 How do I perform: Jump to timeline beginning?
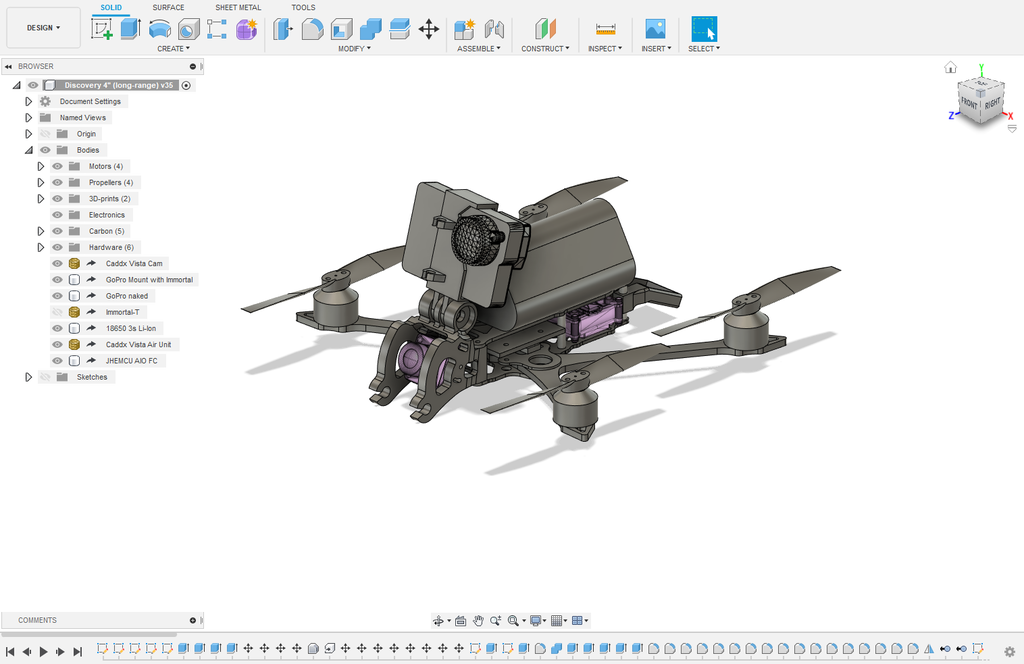tap(10, 652)
